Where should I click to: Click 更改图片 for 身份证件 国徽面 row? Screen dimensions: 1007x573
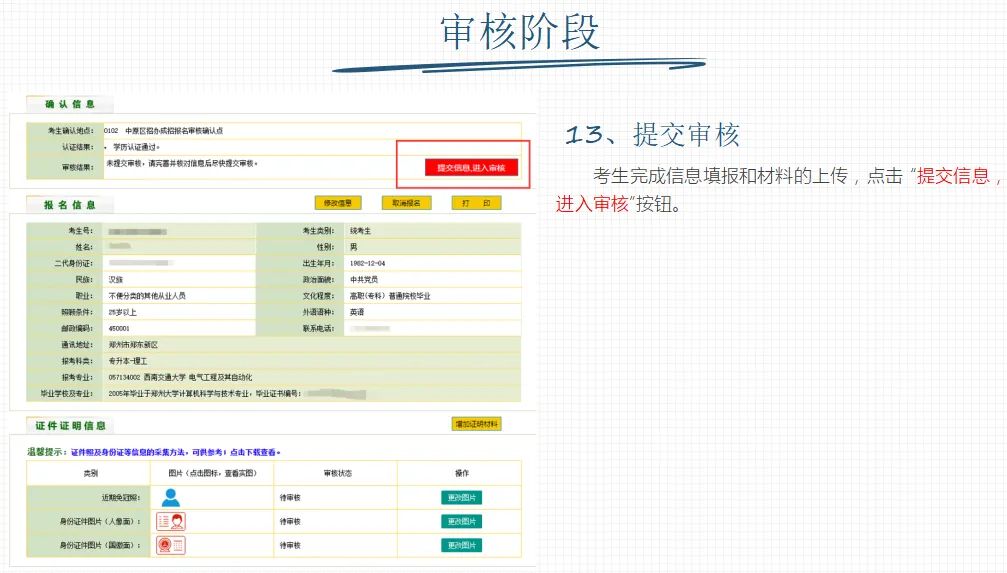(461, 545)
